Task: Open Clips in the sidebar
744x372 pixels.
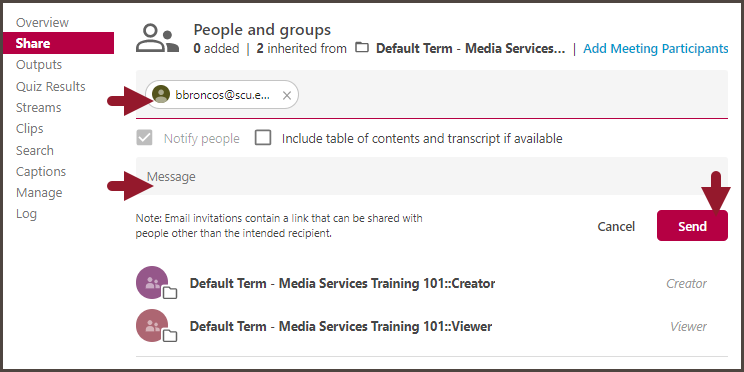Action: [x=29, y=129]
